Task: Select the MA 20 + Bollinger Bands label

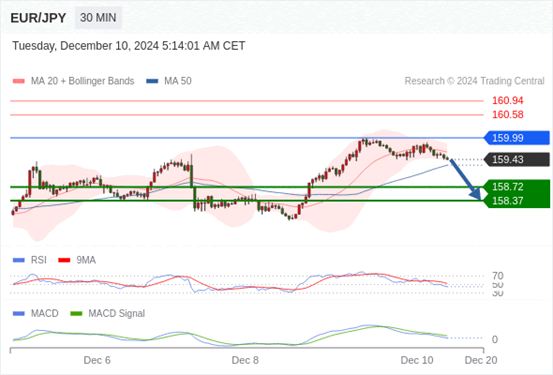Action: [x=83, y=81]
